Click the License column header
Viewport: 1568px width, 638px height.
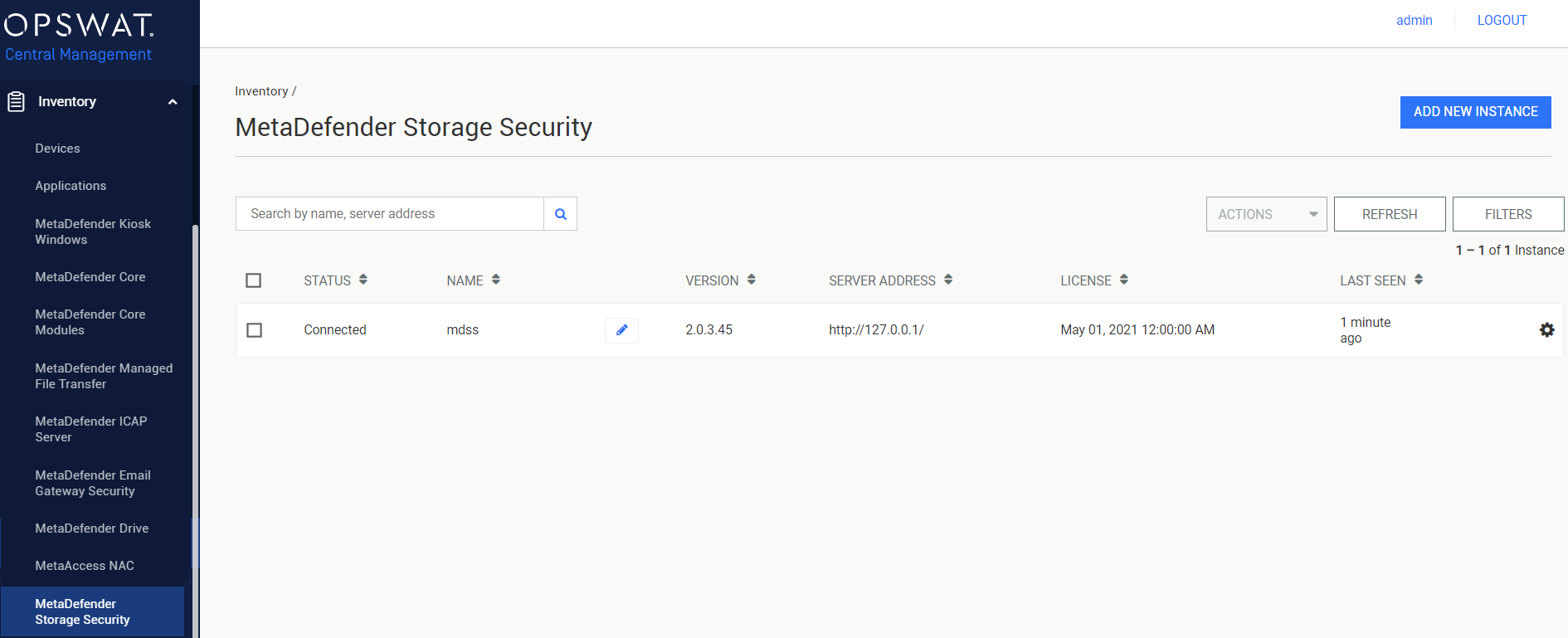pos(1085,280)
